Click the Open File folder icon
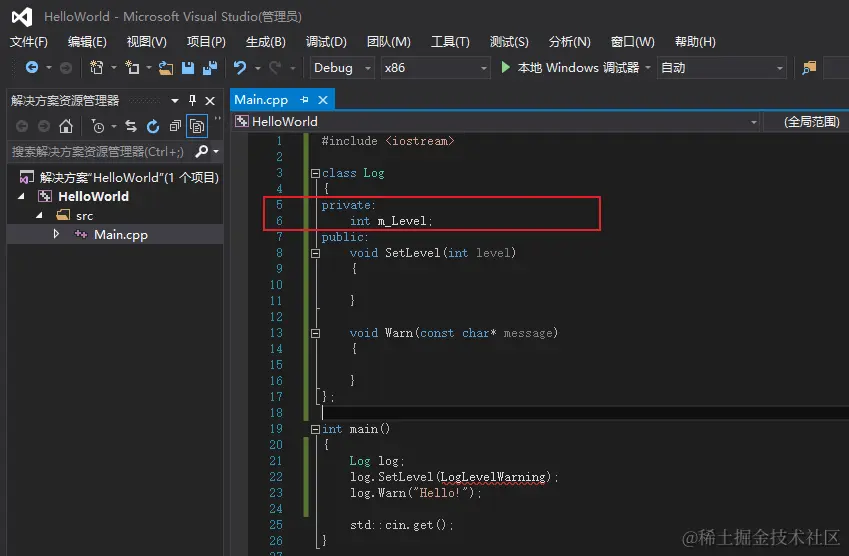 coord(166,68)
